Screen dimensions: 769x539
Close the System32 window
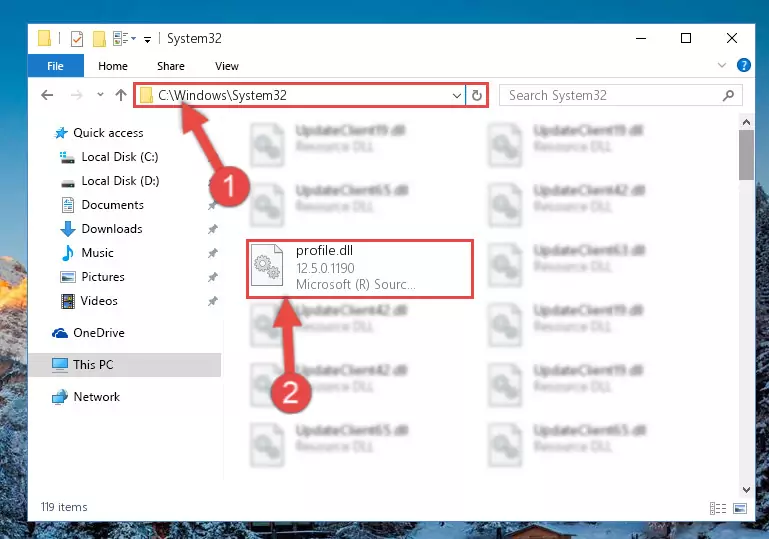(x=732, y=38)
